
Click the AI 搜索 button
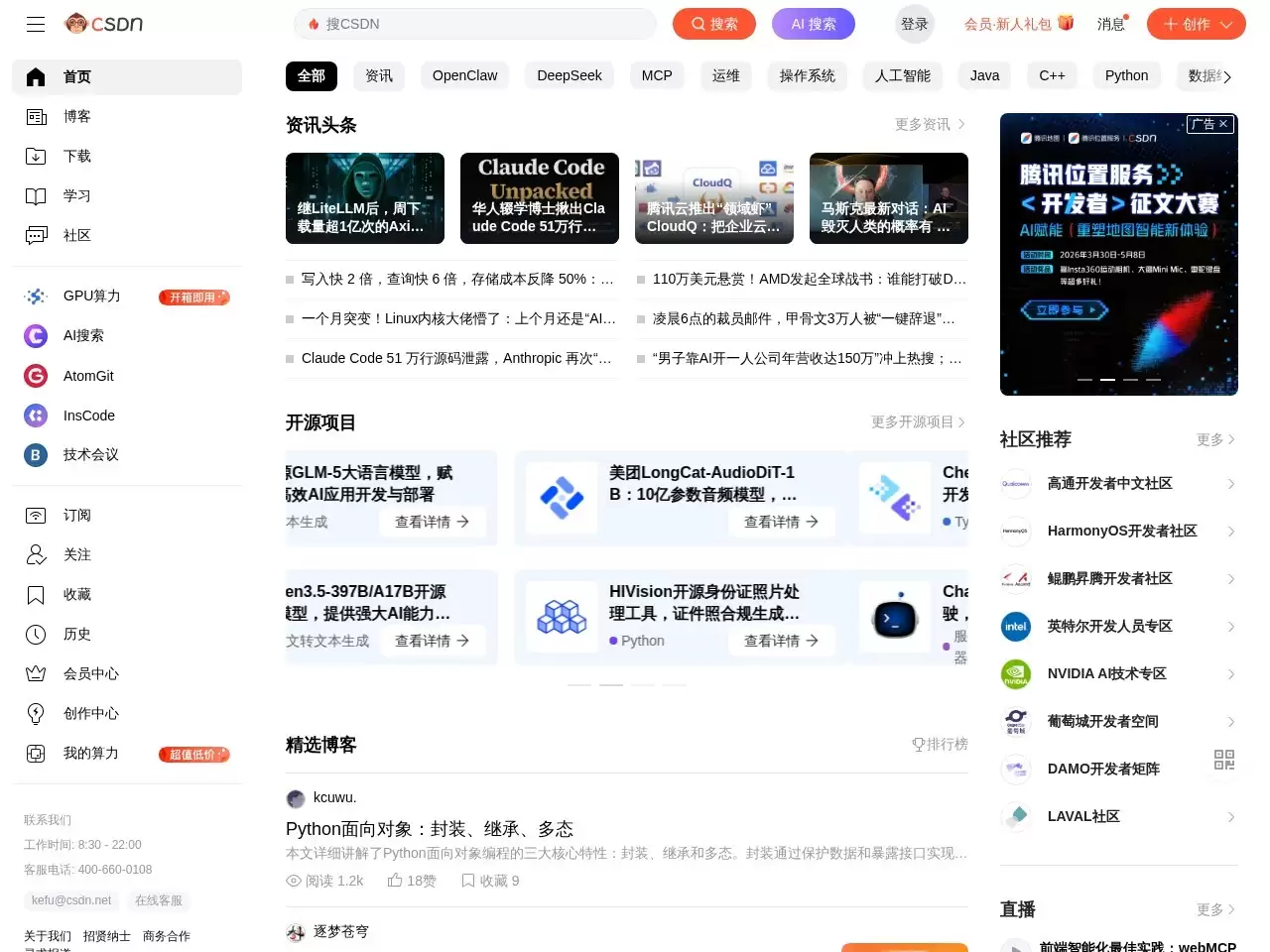coord(814,24)
